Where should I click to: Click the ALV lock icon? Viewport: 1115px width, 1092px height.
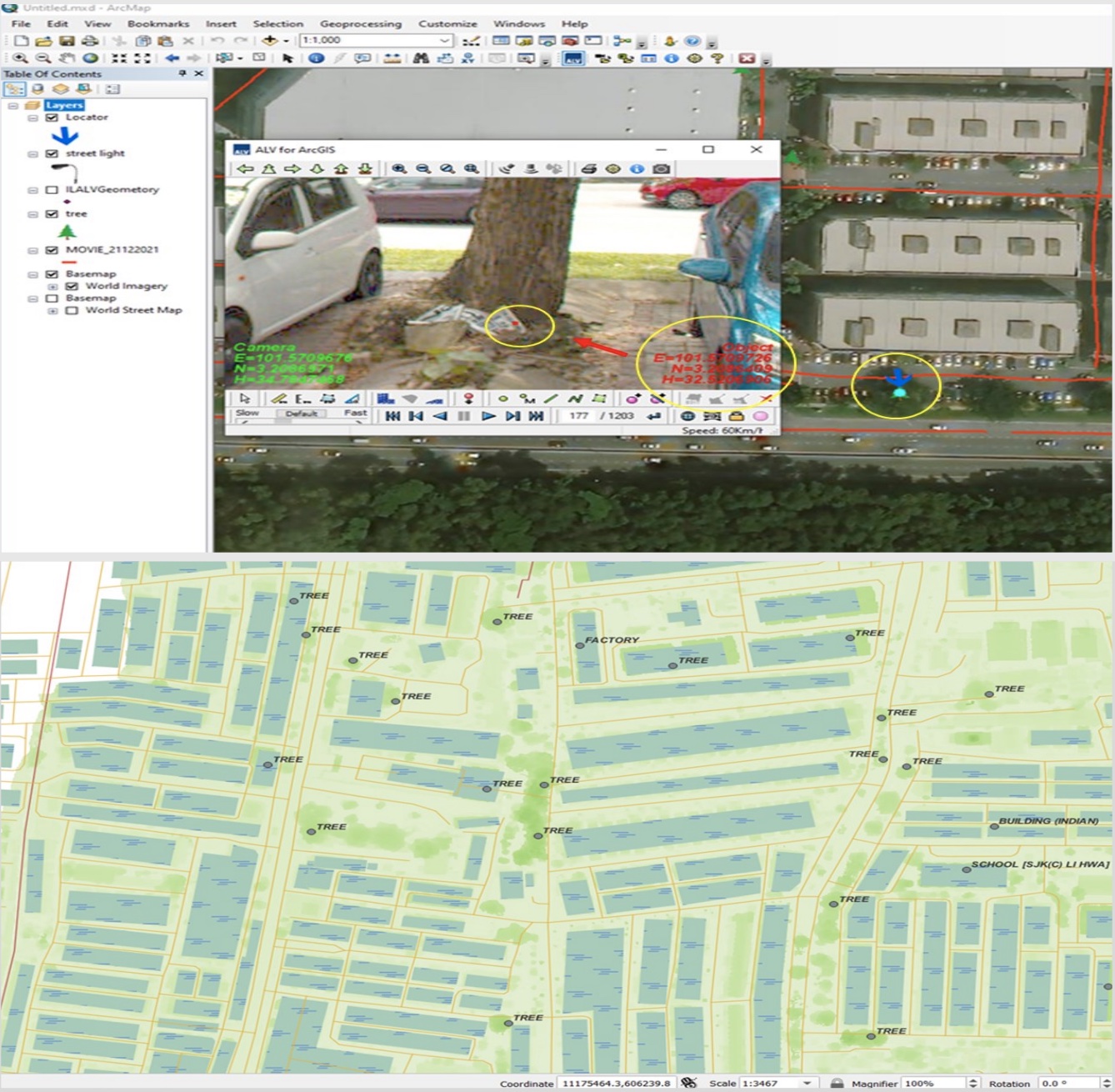click(737, 416)
